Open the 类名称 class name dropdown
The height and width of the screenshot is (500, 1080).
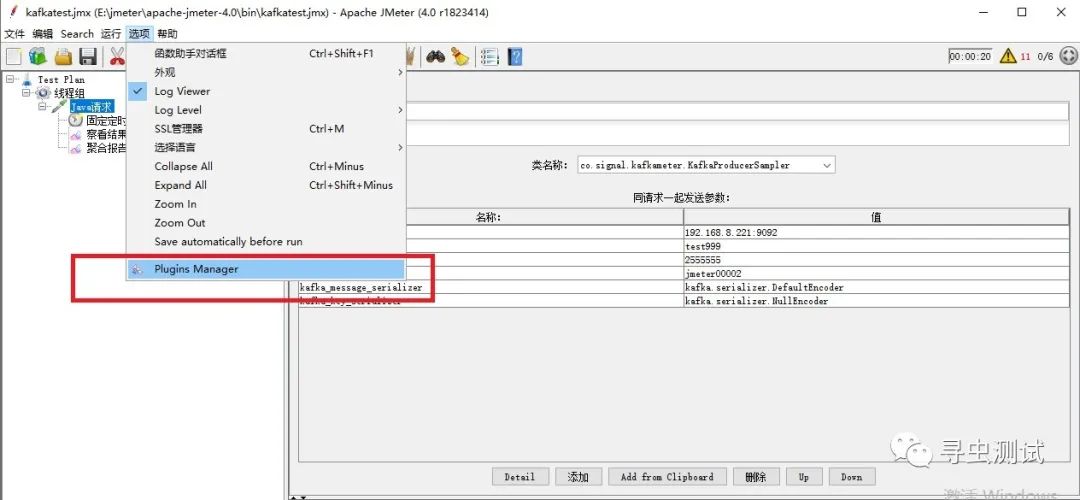click(x=828, y=165)
